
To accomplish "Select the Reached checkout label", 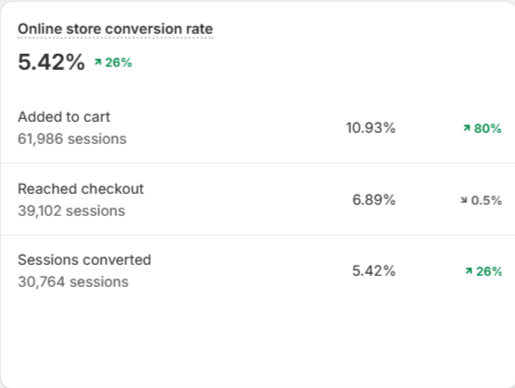I will point(81,189).
